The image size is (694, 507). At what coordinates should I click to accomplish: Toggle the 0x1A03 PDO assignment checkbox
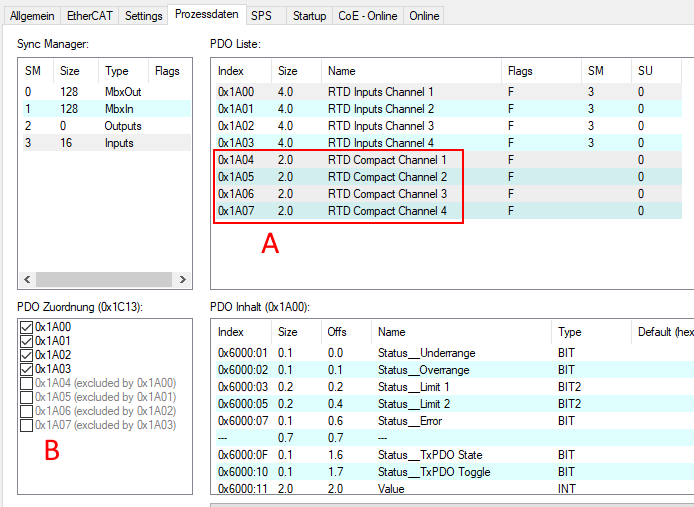(26, 369)
